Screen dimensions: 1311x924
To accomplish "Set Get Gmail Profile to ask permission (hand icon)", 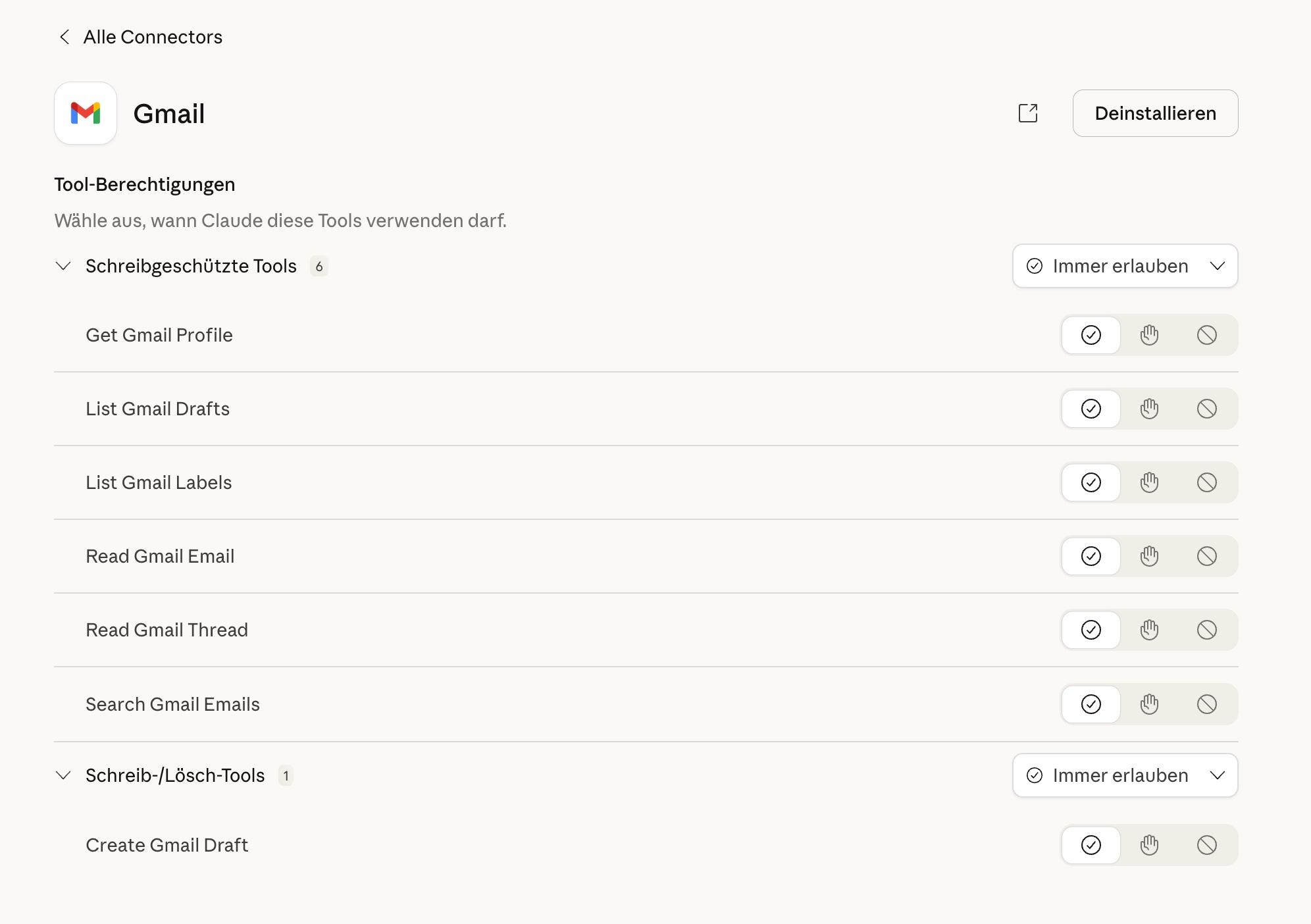I will [x=1149, y=335].
